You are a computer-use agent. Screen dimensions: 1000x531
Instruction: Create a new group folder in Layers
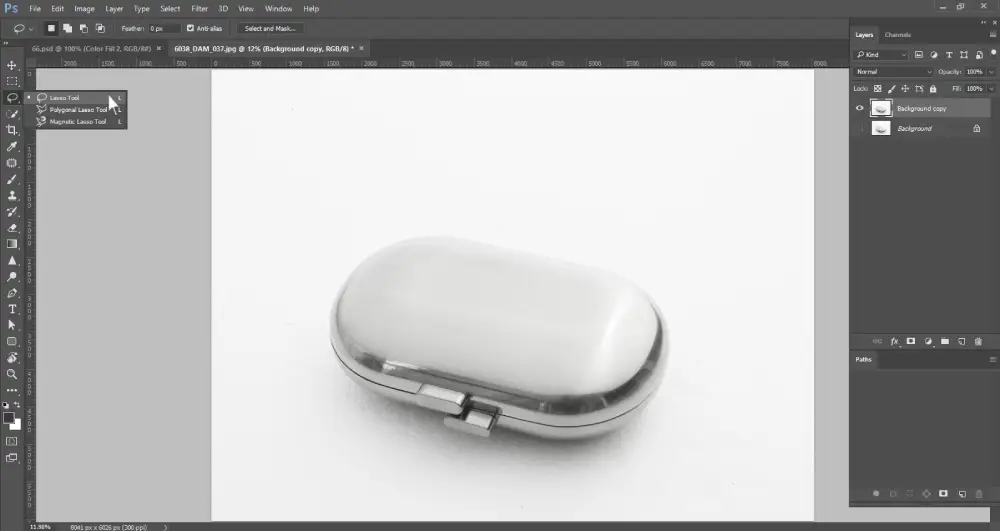point(945,342)
